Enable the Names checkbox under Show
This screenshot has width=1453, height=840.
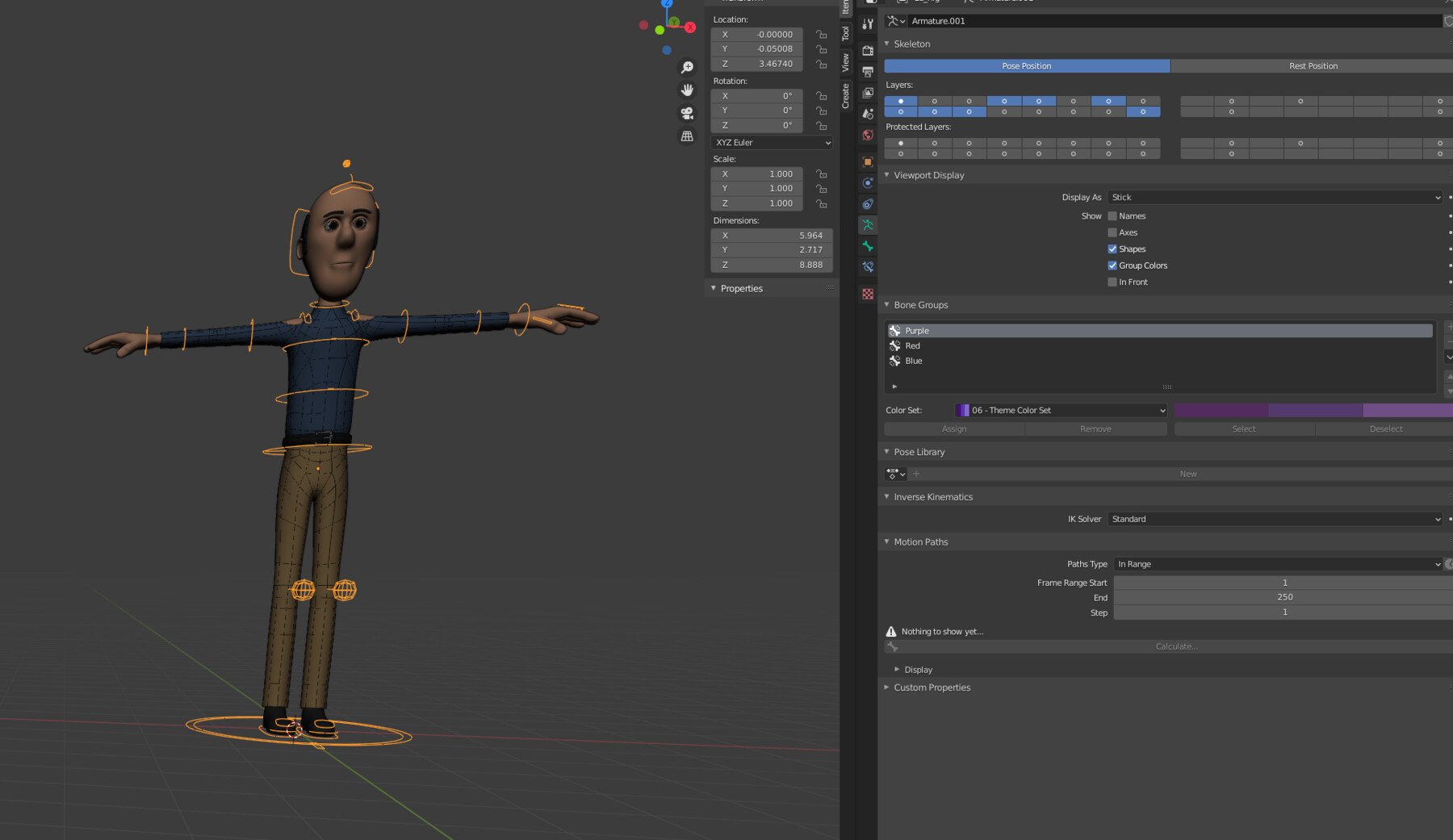(1112, 215)
